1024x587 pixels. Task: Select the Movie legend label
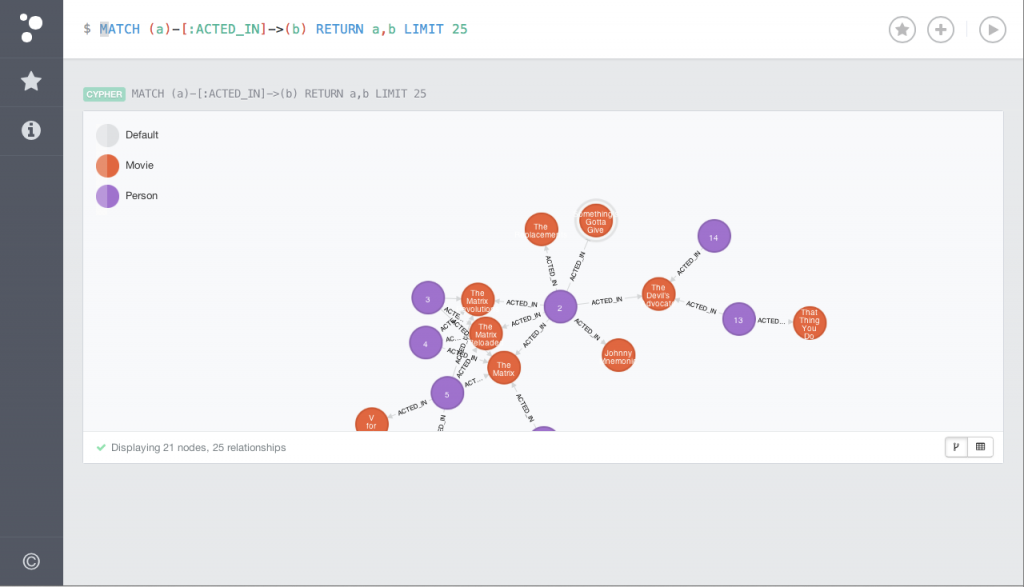[139, 165]
